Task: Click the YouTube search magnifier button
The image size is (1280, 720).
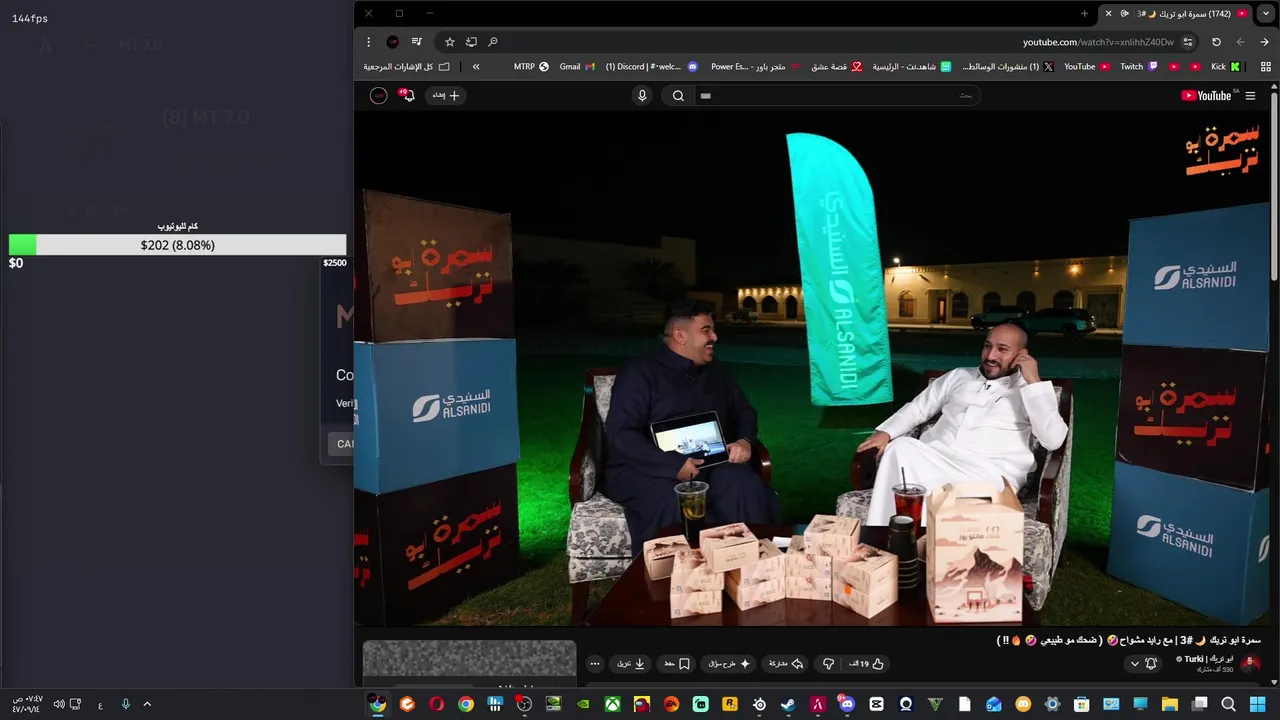Action: point(678,96)
